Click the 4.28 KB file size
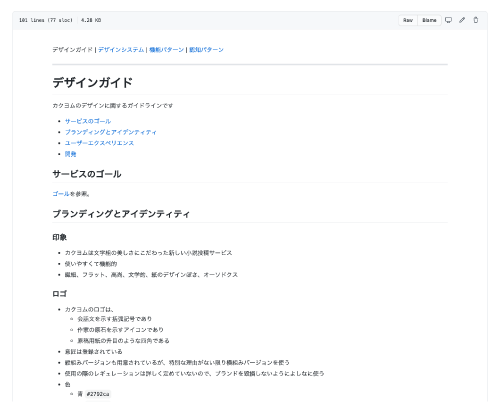The image size is (500, 402). pos(91,20)
